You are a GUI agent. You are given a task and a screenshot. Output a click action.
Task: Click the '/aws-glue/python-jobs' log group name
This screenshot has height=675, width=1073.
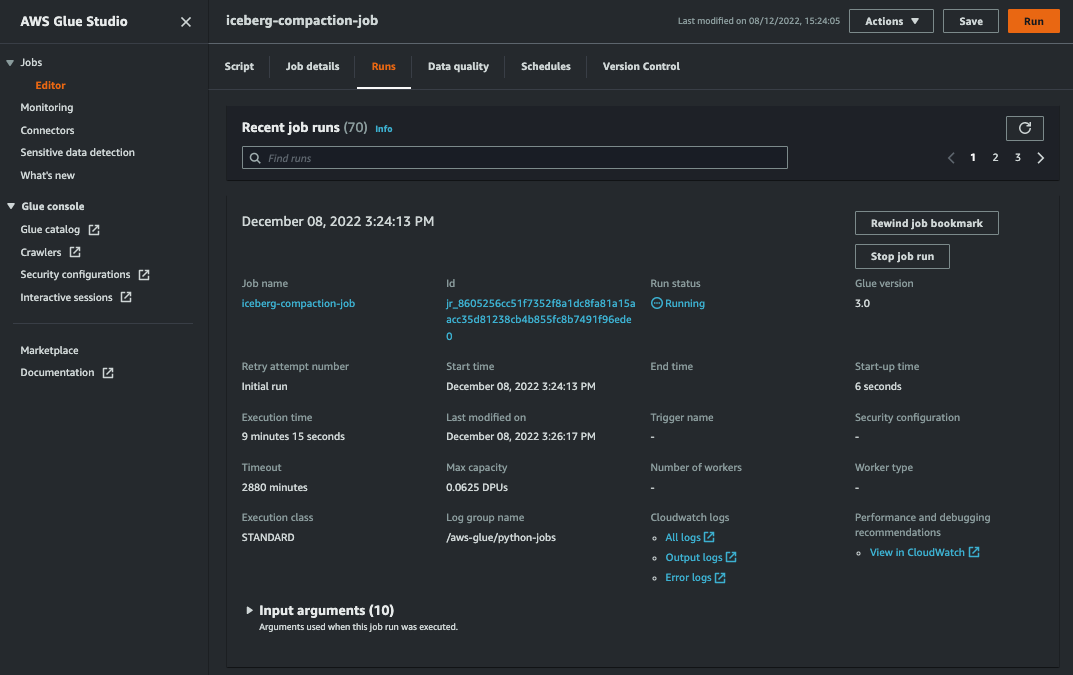pos(501,537)
